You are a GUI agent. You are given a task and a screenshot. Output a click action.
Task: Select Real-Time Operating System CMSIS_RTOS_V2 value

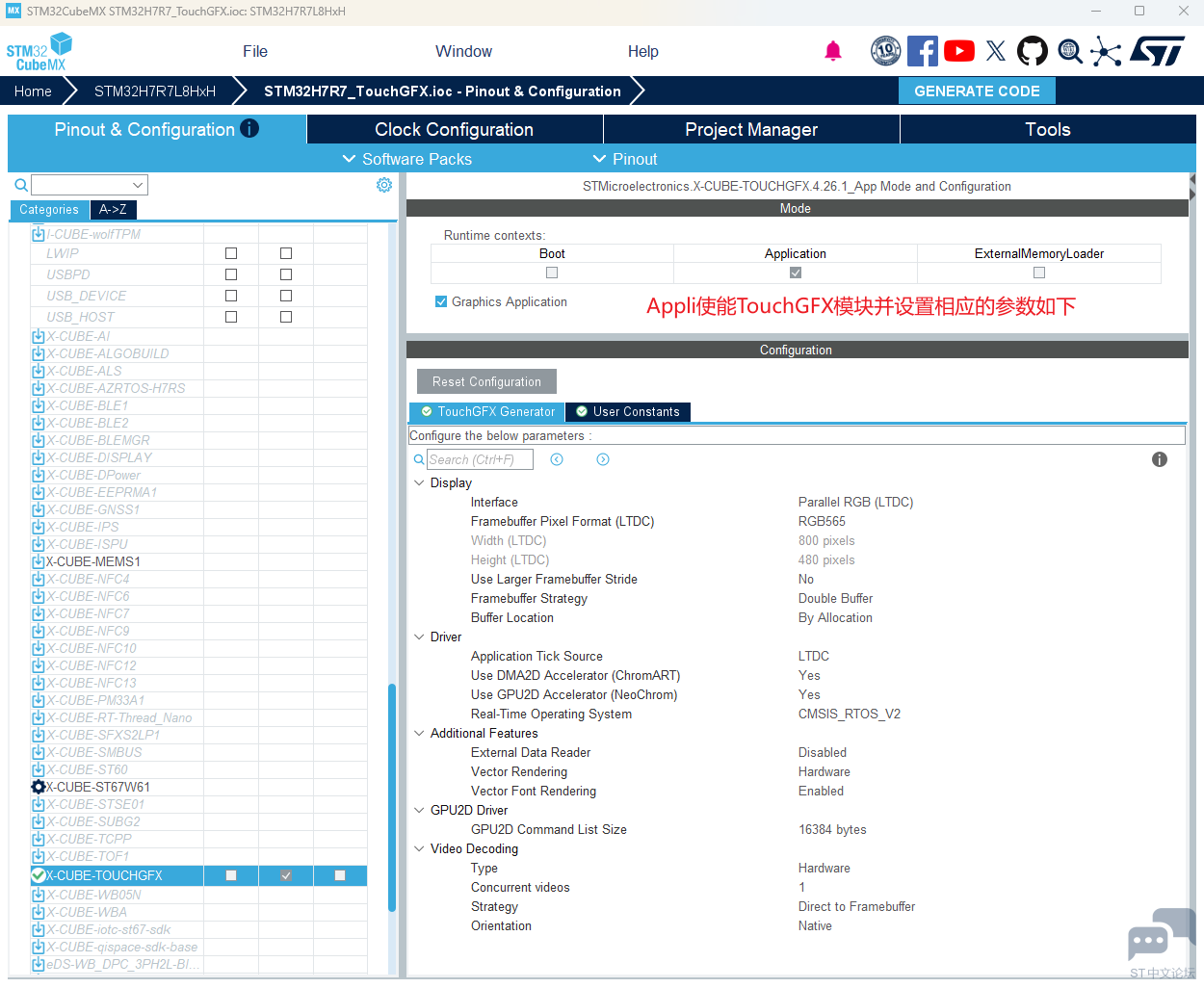[850, 714]
